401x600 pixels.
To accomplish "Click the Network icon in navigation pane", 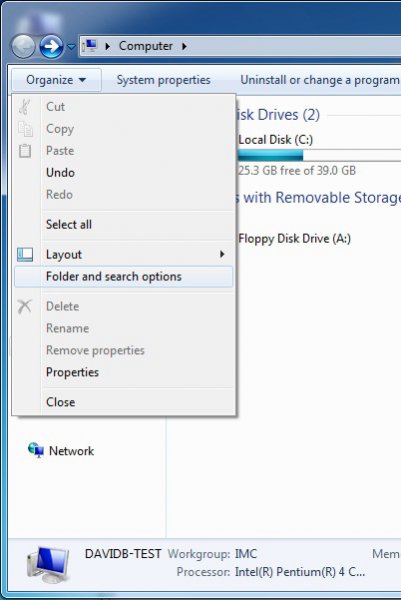I will click(x=36, y=450).
